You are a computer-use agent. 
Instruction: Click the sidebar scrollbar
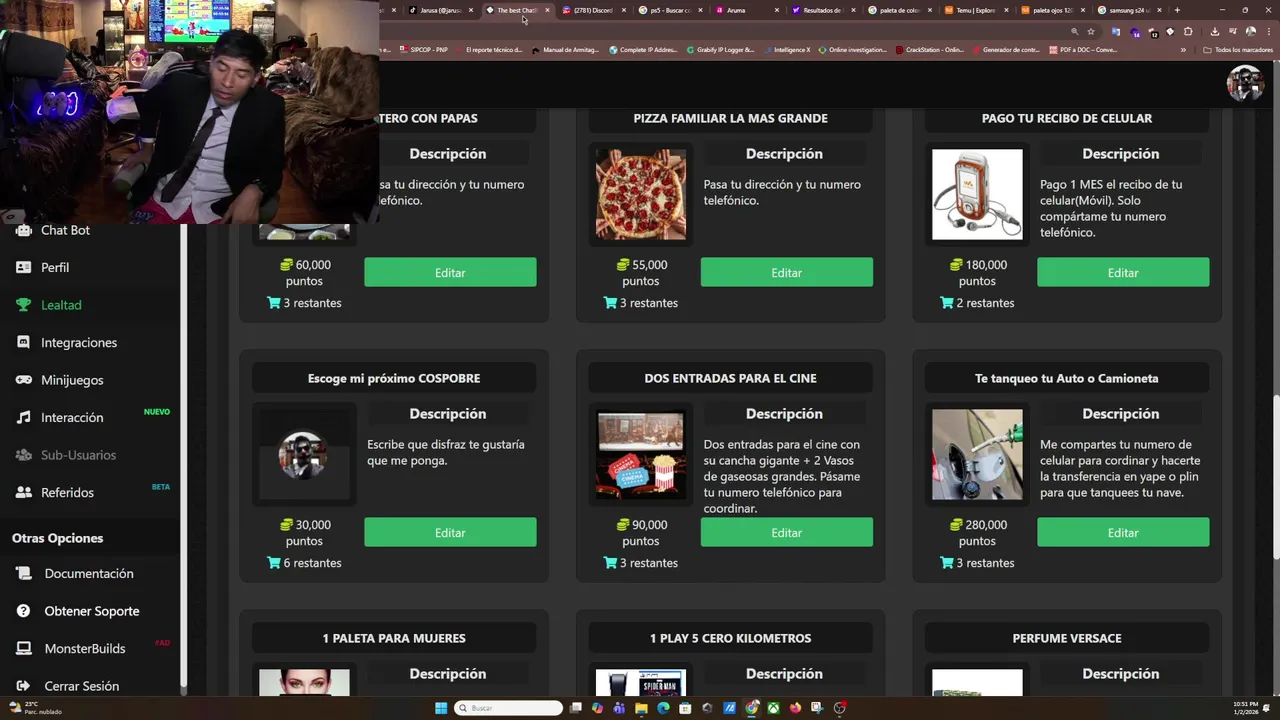(183, 455)
